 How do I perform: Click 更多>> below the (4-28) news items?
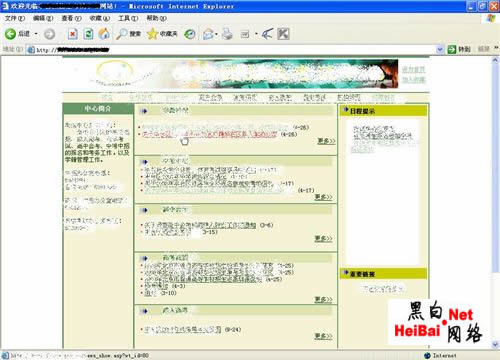[x=326, y=141]
